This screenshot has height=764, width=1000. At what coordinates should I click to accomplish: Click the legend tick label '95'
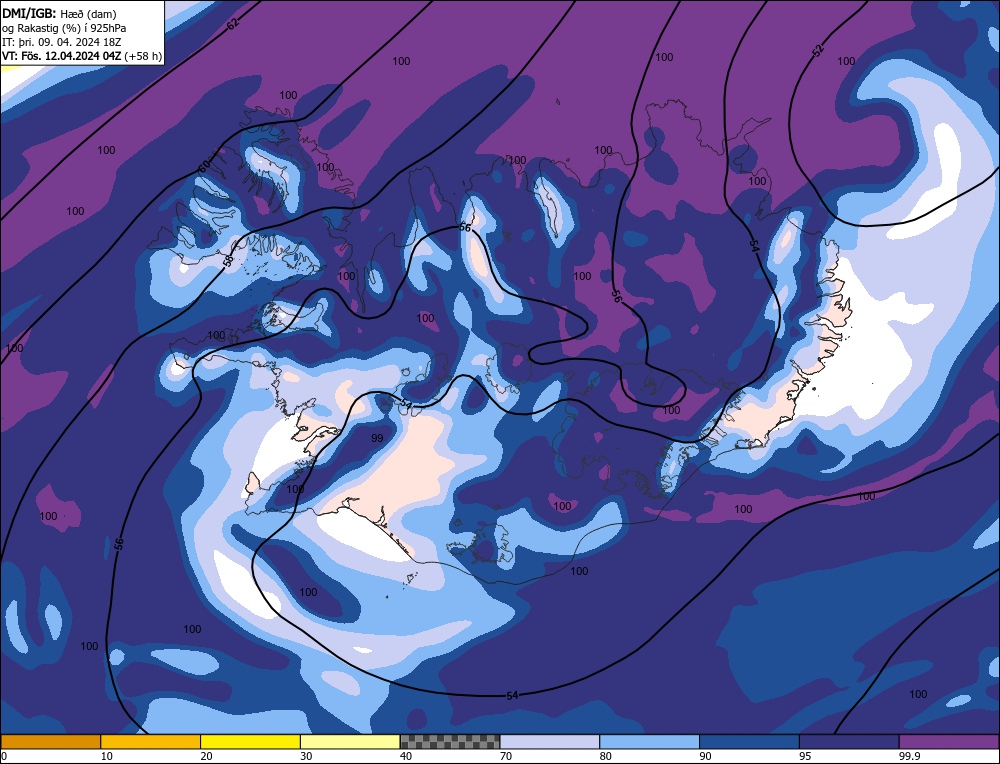tap(805, 756)
